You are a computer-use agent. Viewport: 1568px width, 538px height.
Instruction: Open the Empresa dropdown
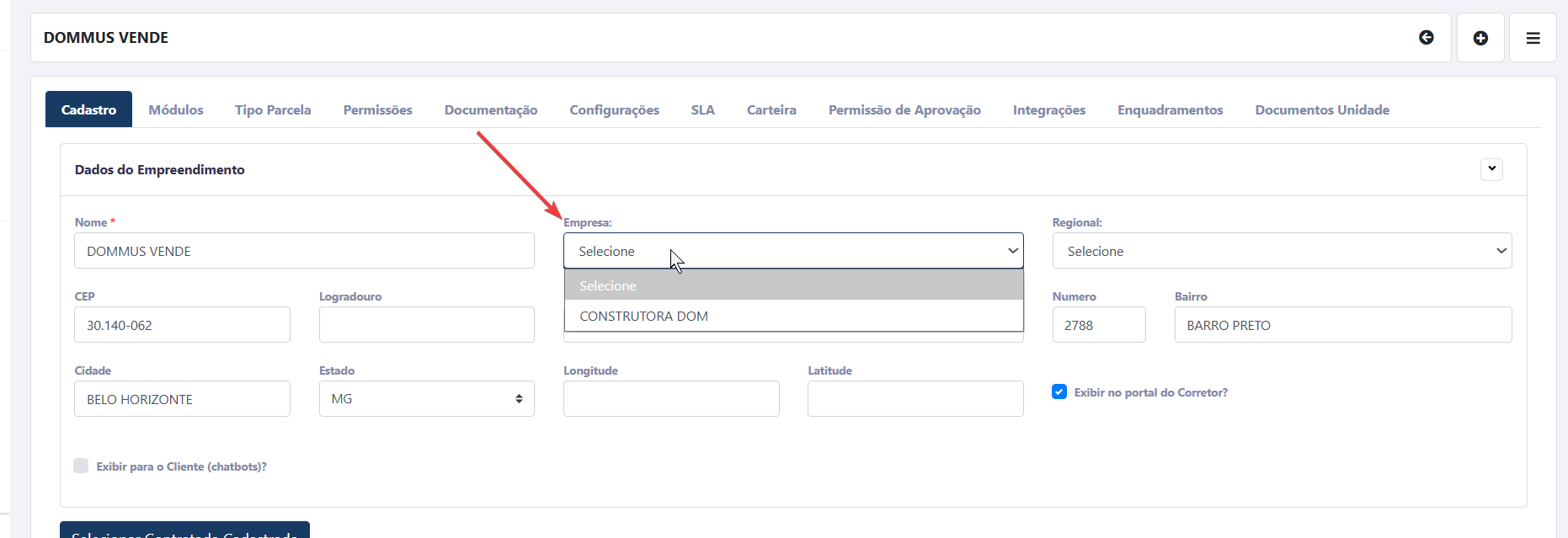[x=793, y=251]
